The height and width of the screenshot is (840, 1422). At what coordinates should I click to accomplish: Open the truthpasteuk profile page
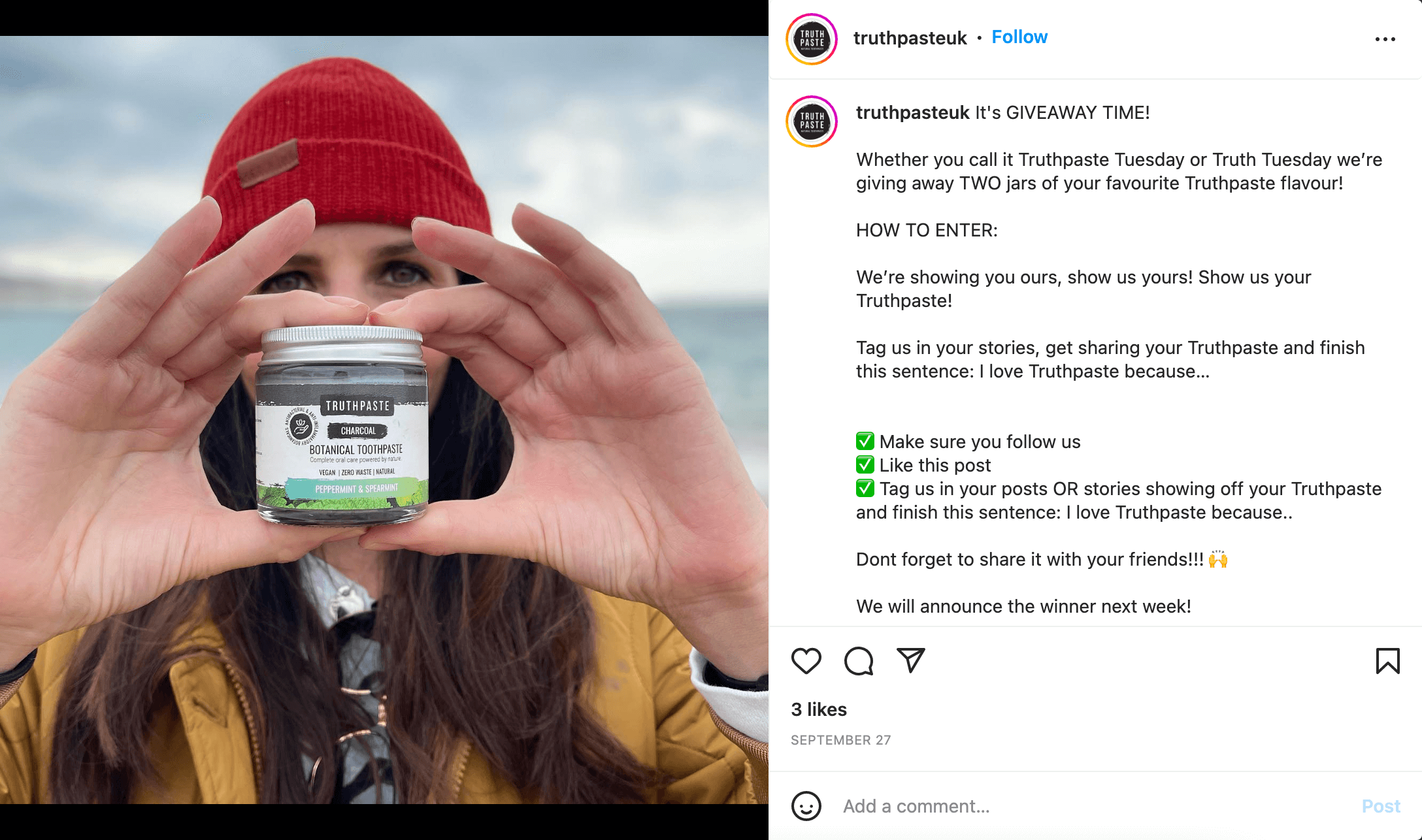pyautogui.click(x=907, y=37)
